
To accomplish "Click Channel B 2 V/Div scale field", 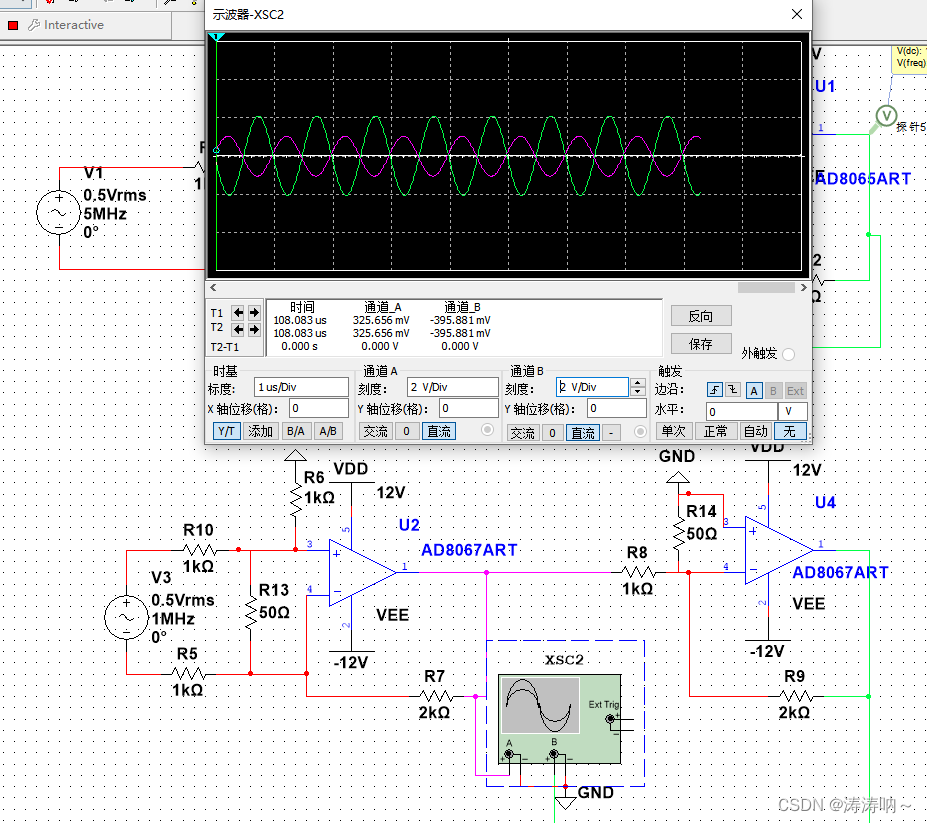I will coord(592,387).
